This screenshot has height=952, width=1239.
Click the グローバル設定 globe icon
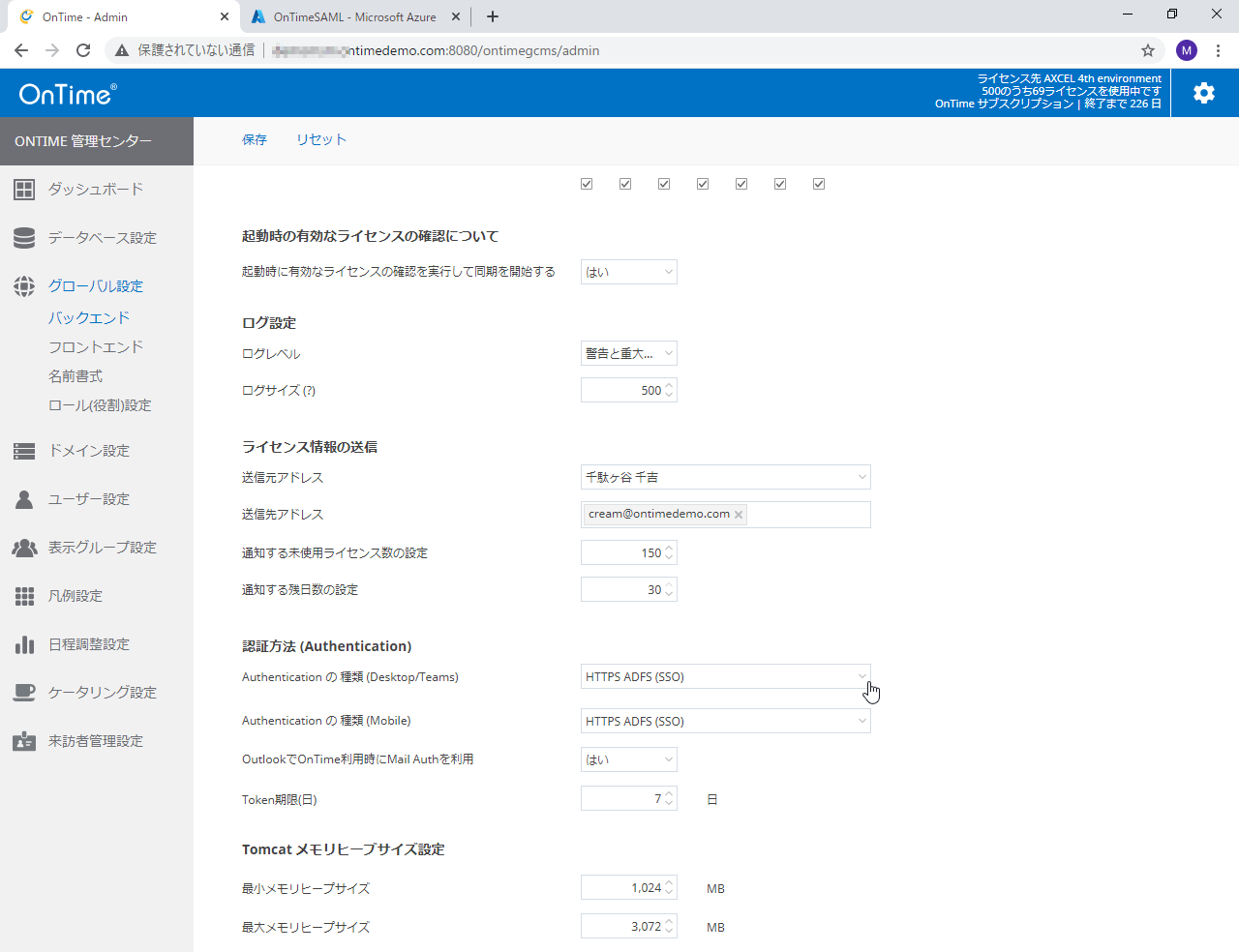[24, 285]
